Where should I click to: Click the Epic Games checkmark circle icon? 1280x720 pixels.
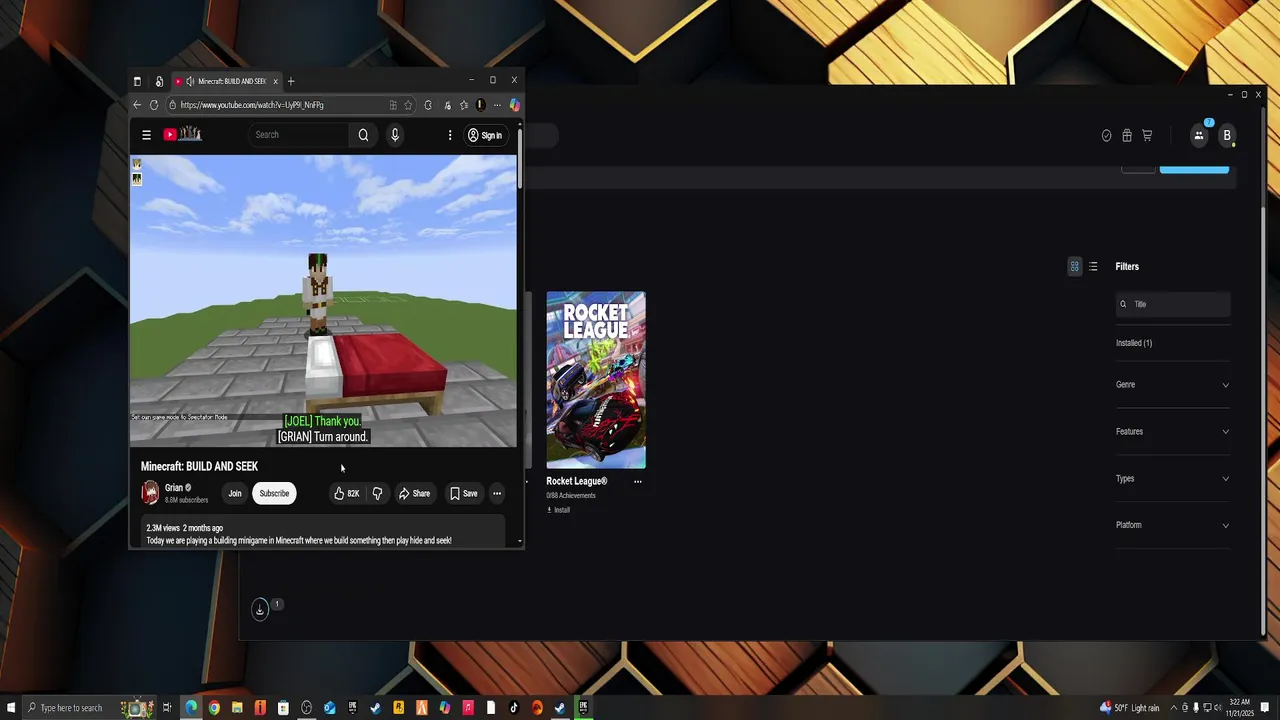[x=1106, y=135]
